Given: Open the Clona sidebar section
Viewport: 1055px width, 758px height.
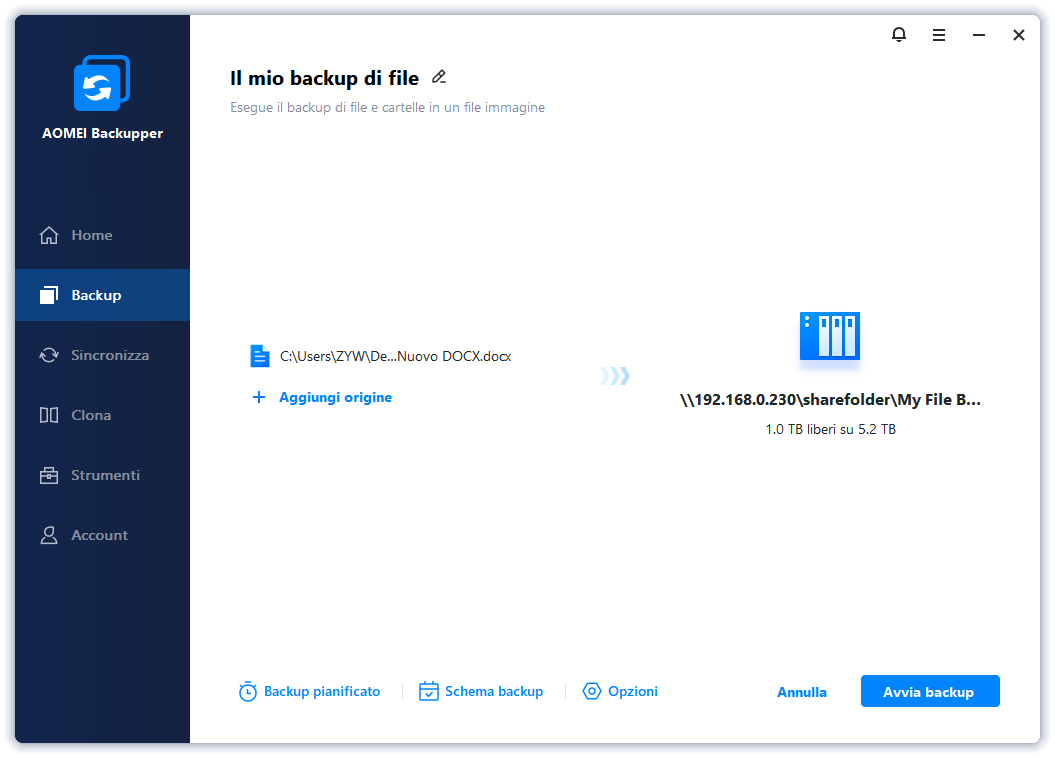Looking at the screenshot, I should [91, 415].
